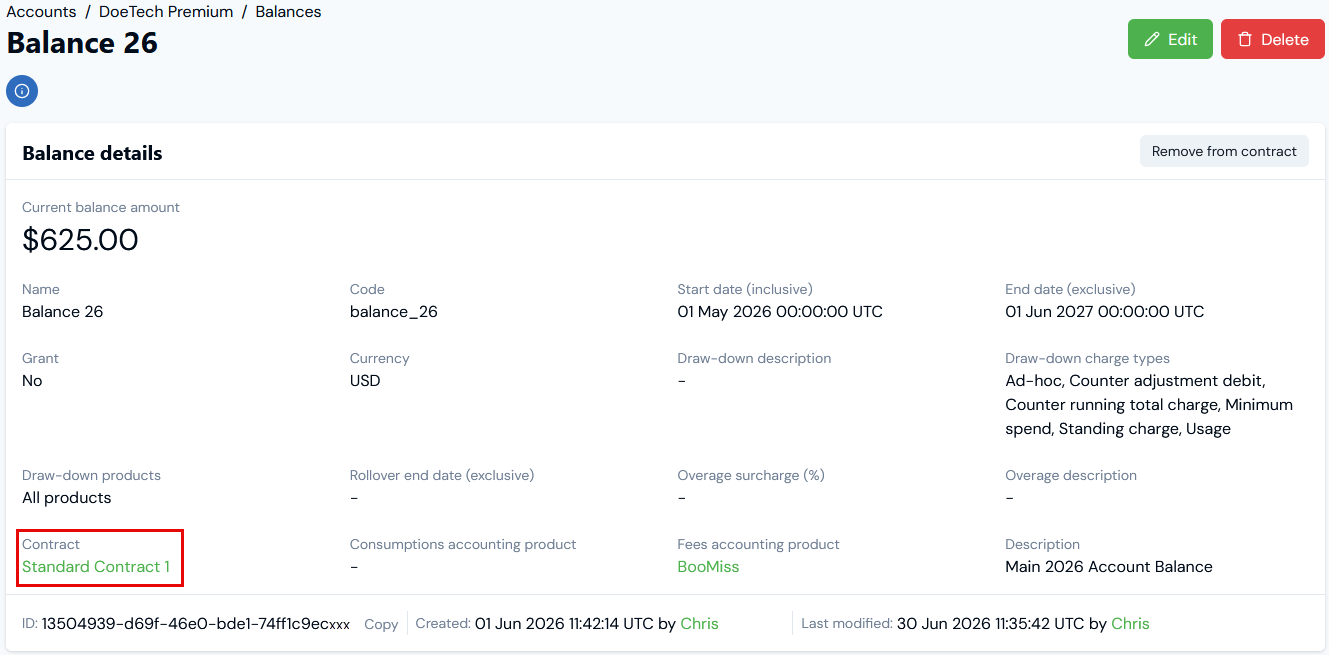Click the balance ID string

coord(196,624)
